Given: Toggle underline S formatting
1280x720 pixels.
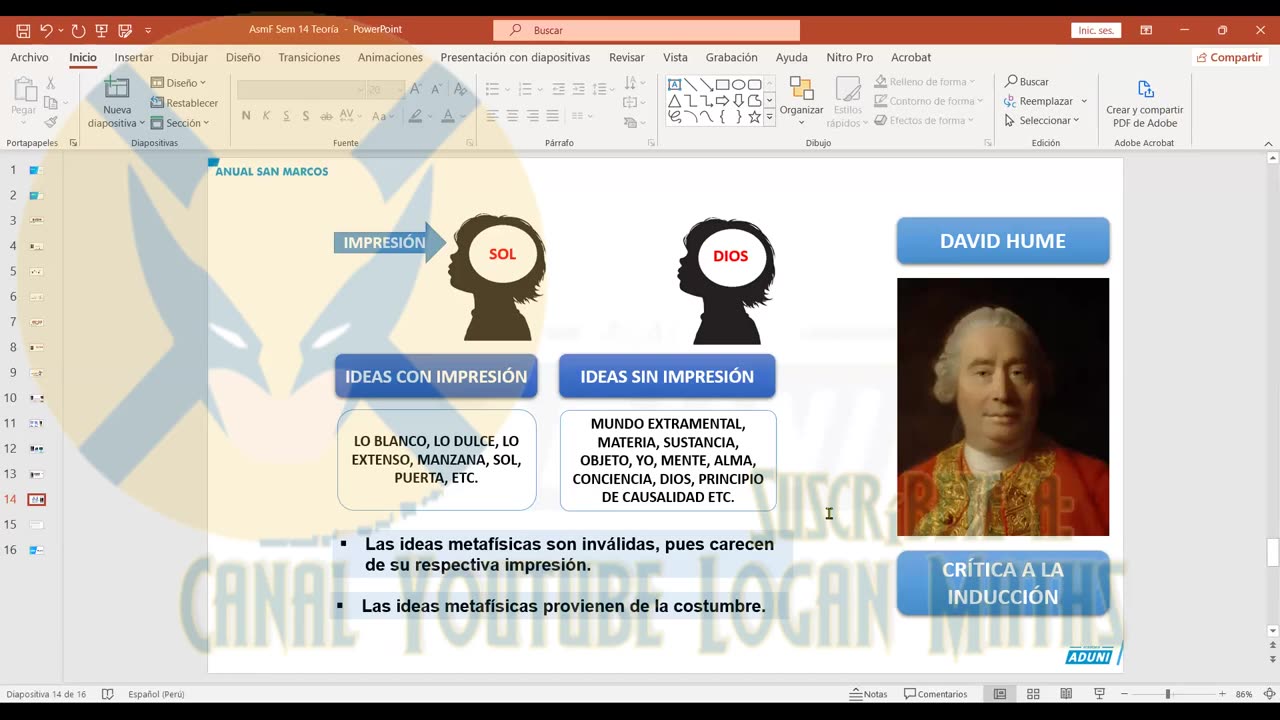Looking at the screenshot, I should pyautogui.click(x=287, y=116).
